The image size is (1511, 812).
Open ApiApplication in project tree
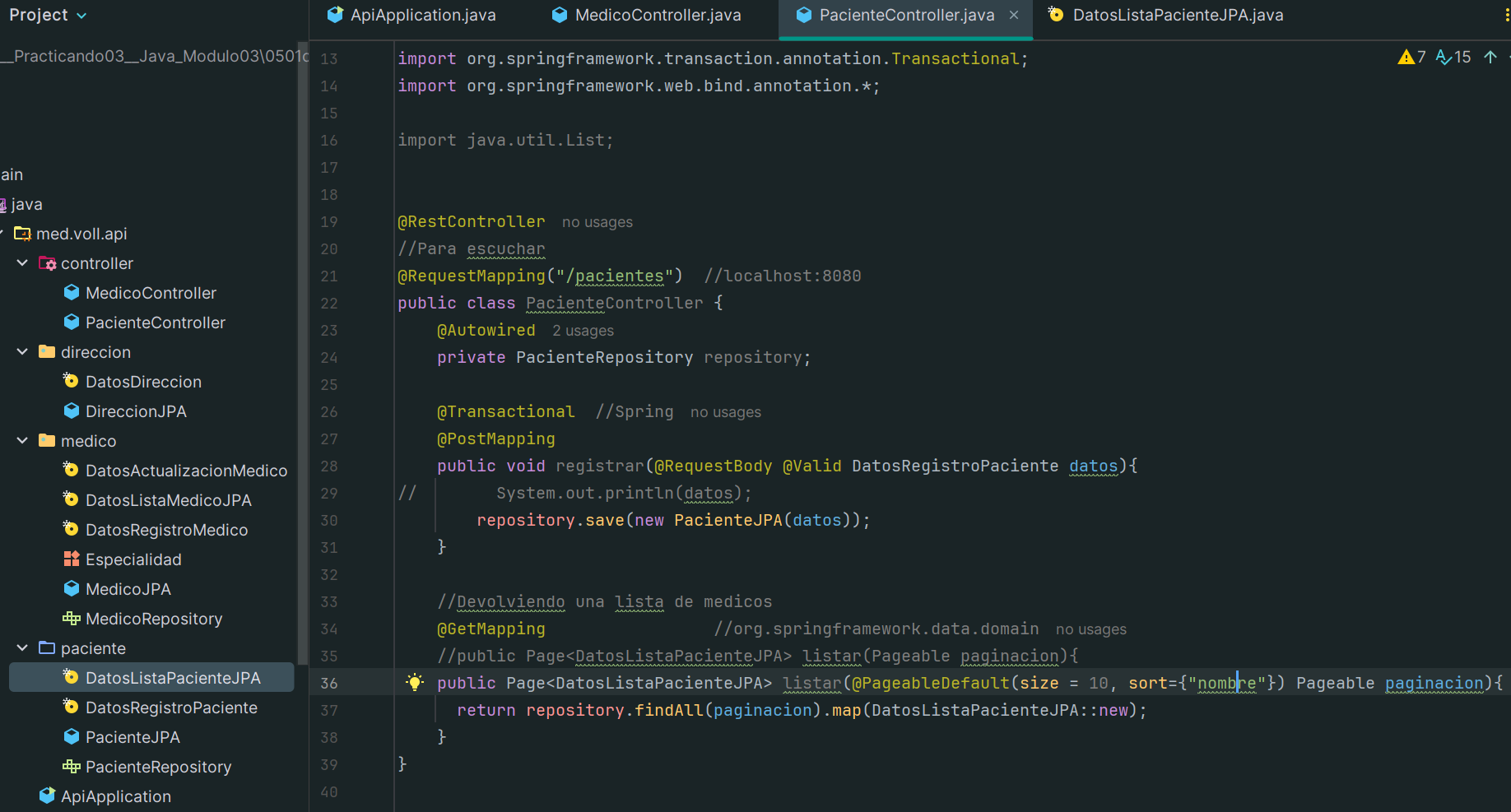click(116, 796)
